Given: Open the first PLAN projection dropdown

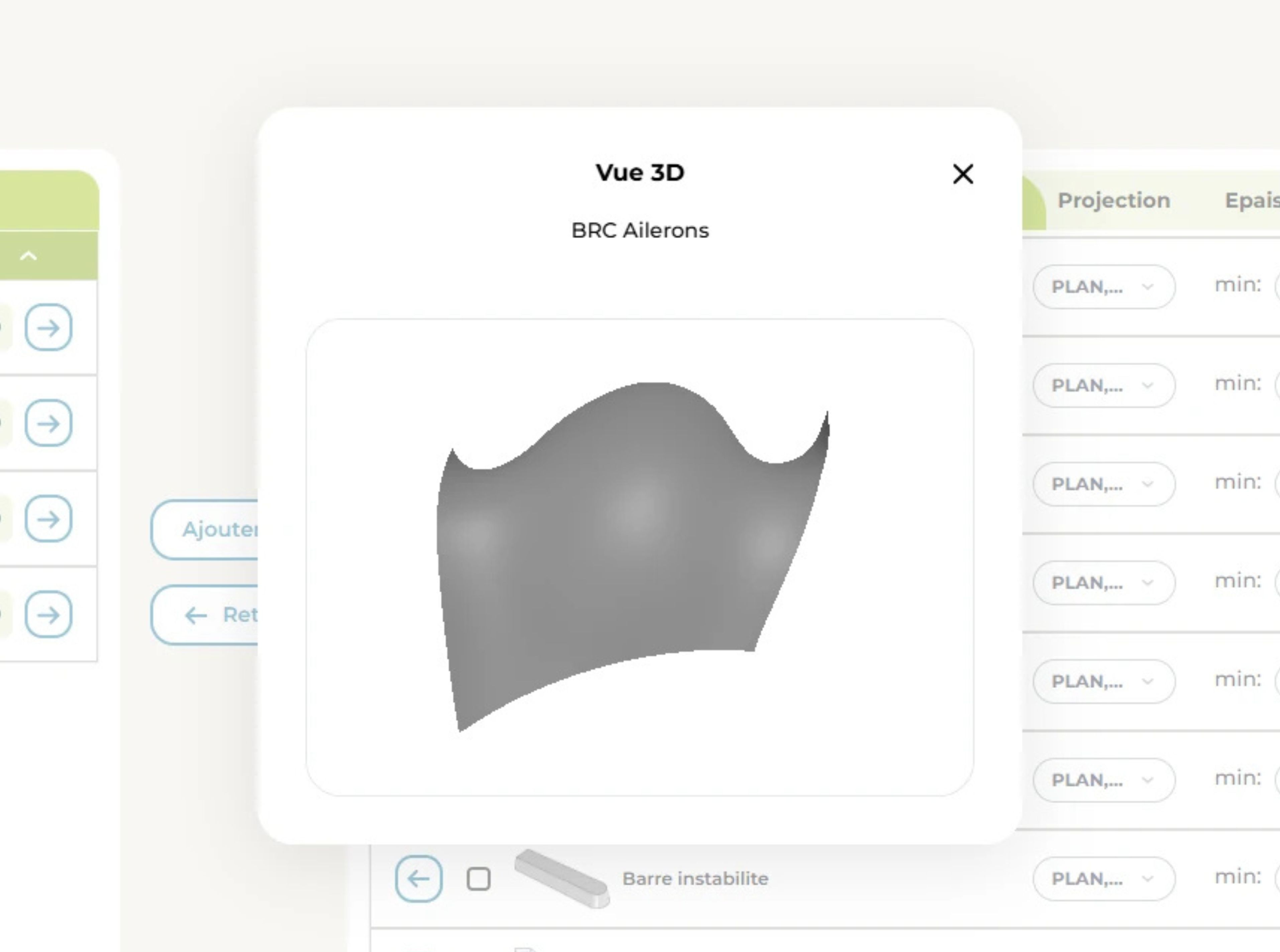Looking at the screenshot, I should 1103,287.
